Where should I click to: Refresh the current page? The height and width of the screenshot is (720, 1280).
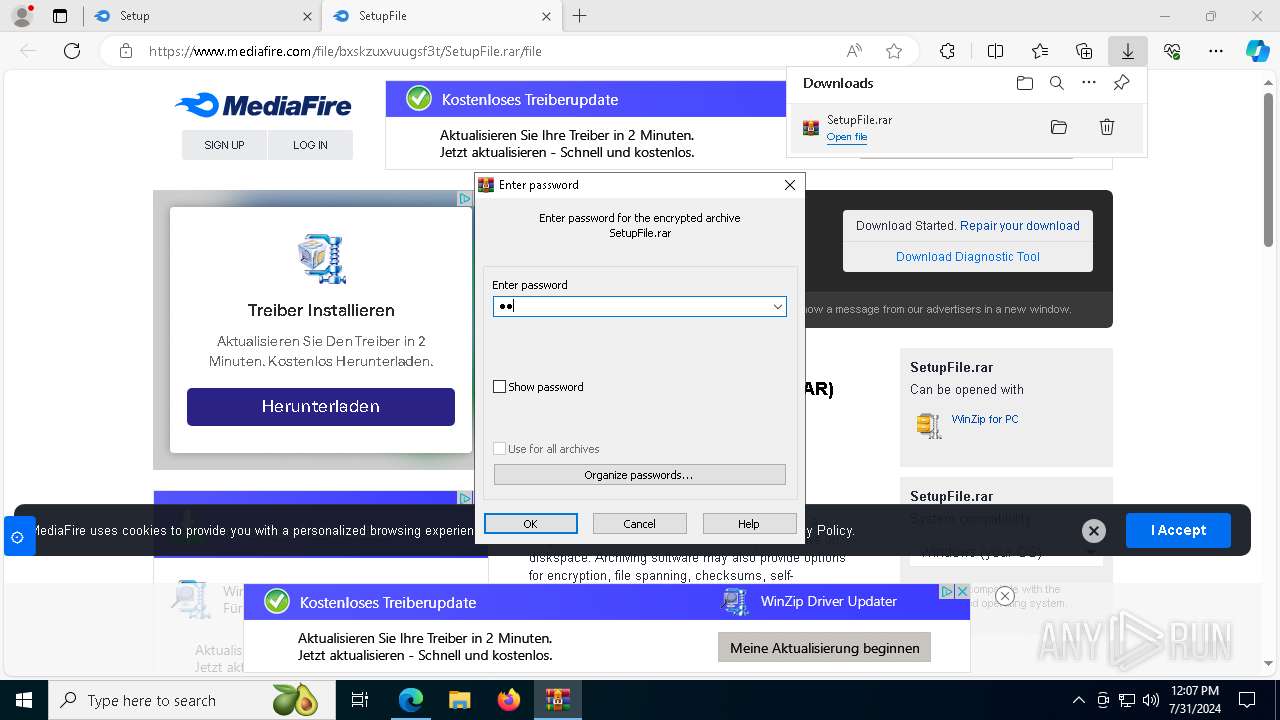click(x=72, y=51)
